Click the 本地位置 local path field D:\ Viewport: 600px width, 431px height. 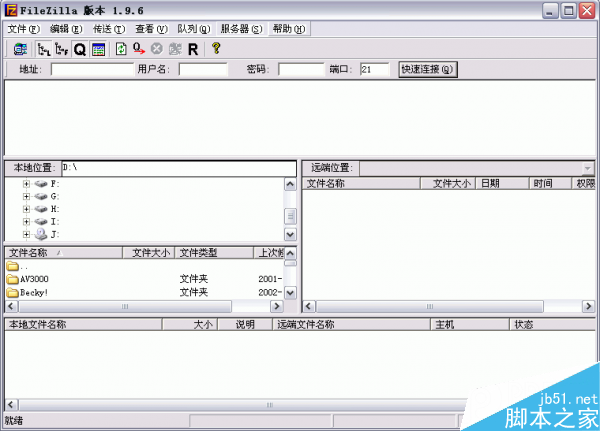point(179,168)
